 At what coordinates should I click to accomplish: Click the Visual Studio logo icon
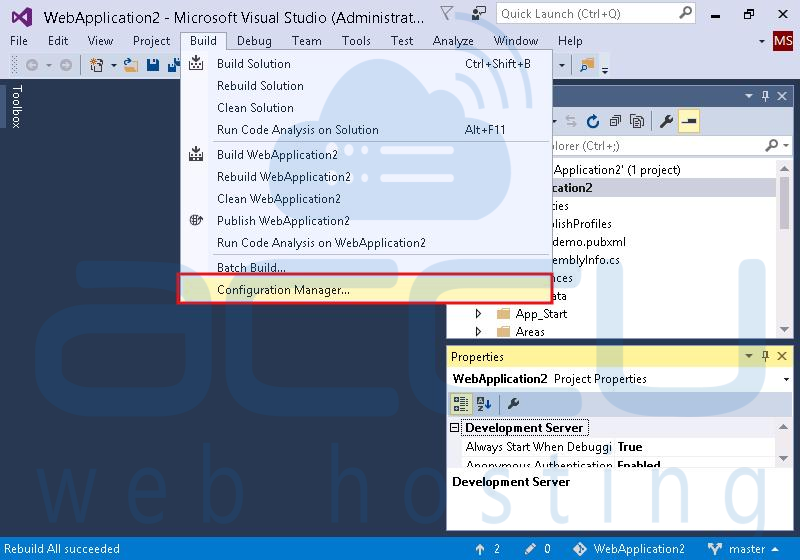point(22,17)
